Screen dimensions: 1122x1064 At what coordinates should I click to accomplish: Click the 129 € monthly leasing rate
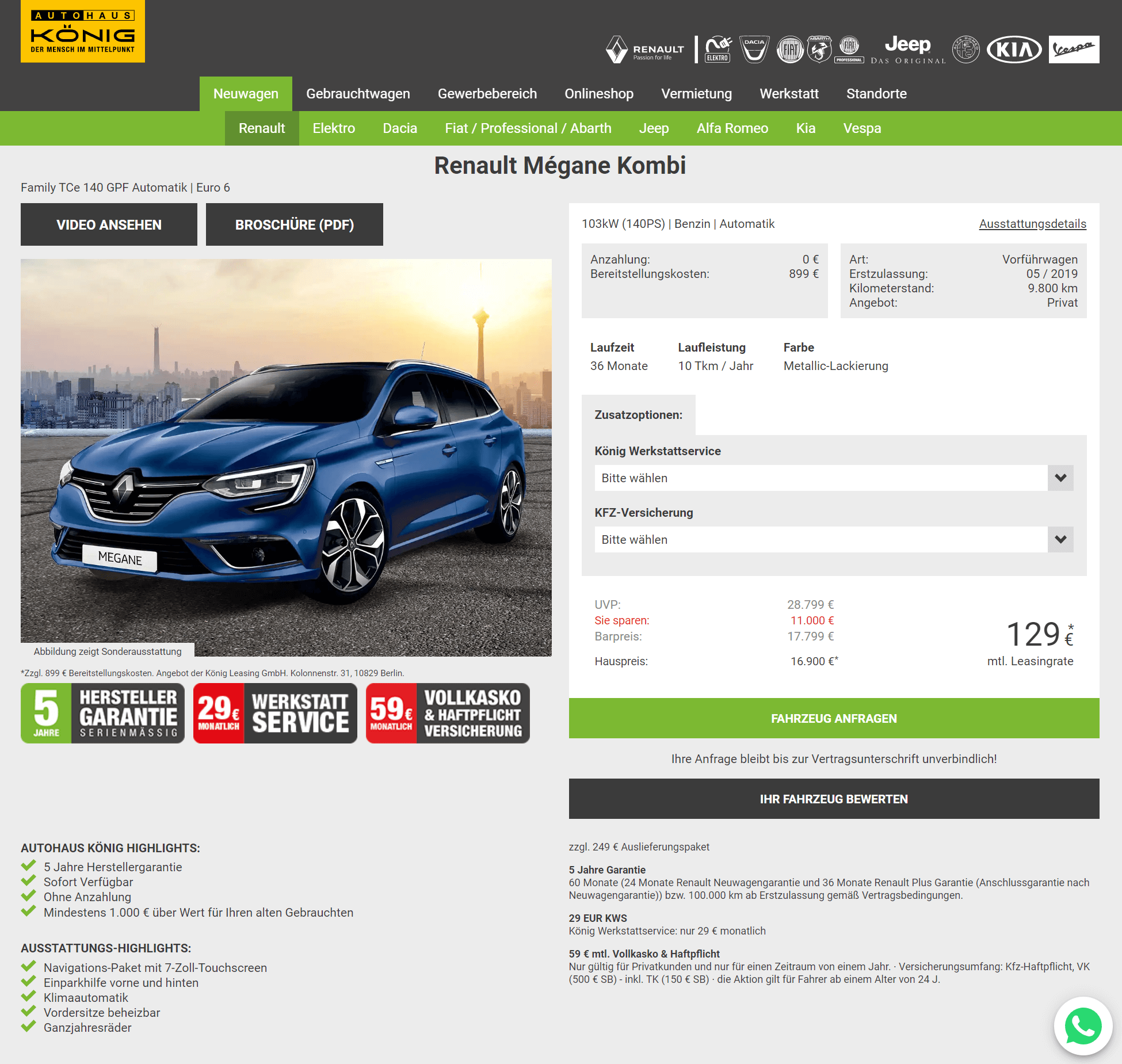[x=1039, y=635]
